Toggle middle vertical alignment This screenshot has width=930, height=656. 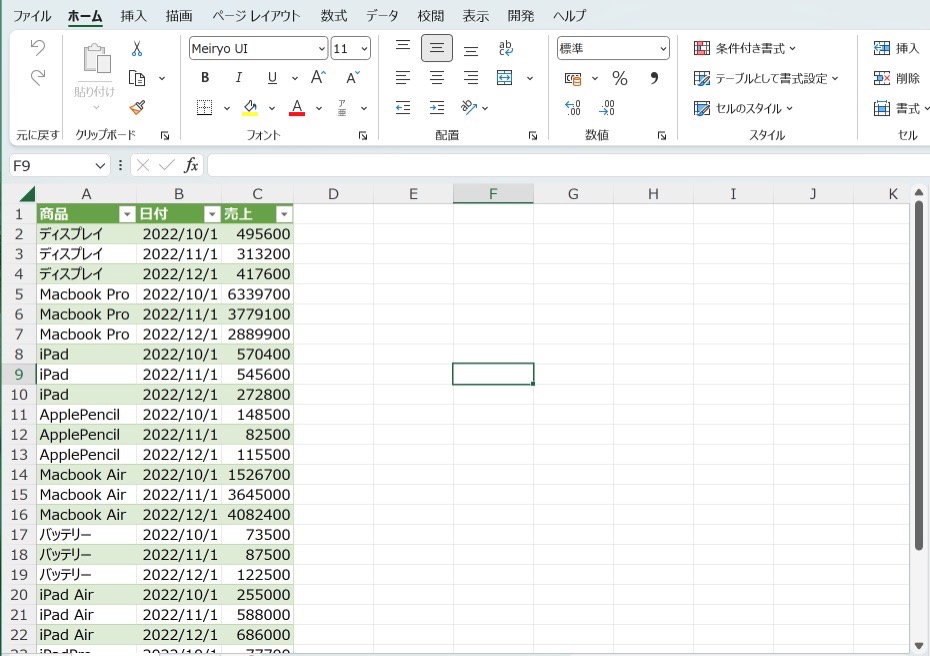tap(437, 48)
